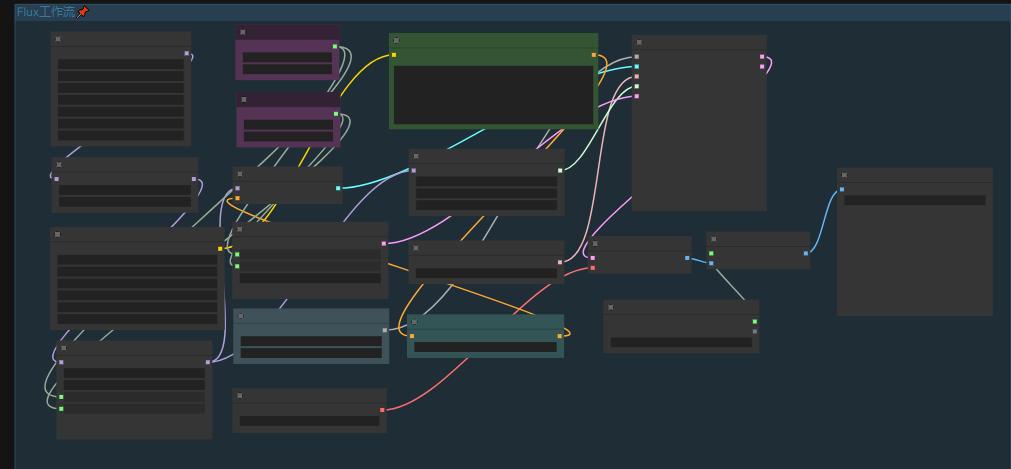This screenshot has width=1011, height=469.
Task: Click the top pink output slot on the tall node
Action: pos(761,57)
